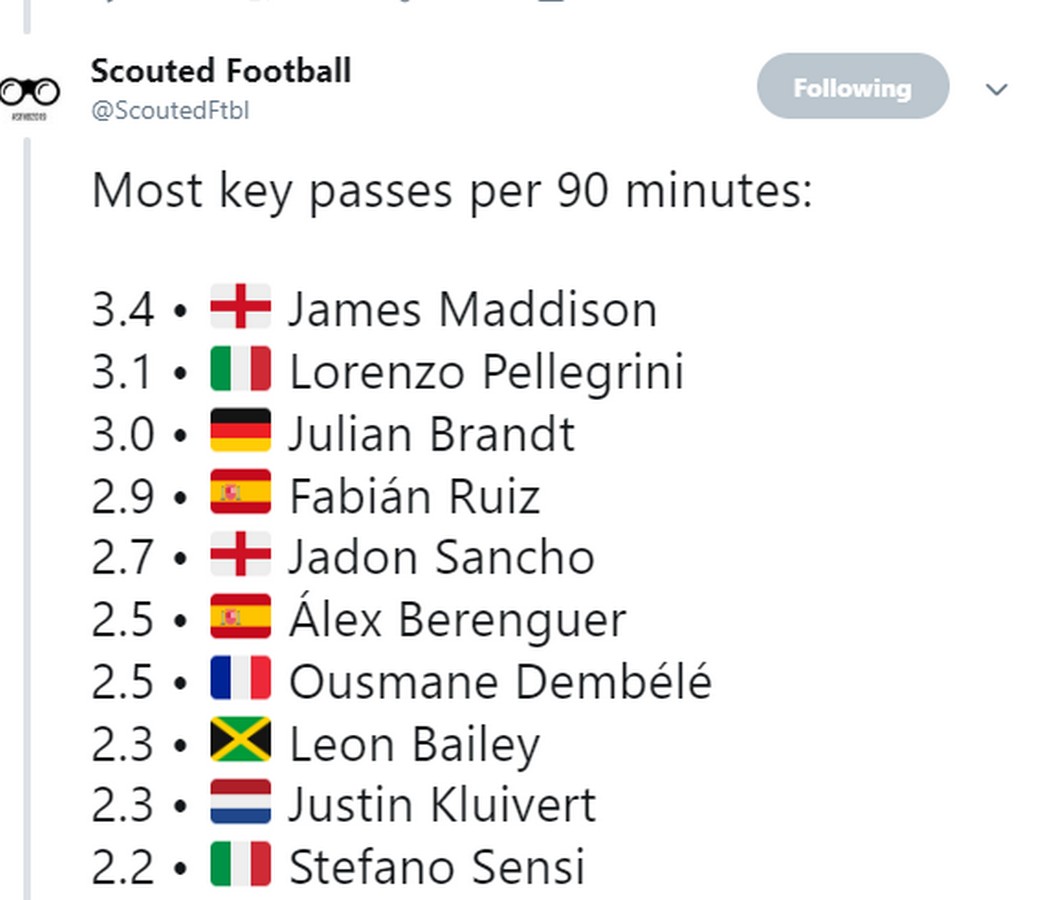Click the James Maddison name text

(472, 309)
